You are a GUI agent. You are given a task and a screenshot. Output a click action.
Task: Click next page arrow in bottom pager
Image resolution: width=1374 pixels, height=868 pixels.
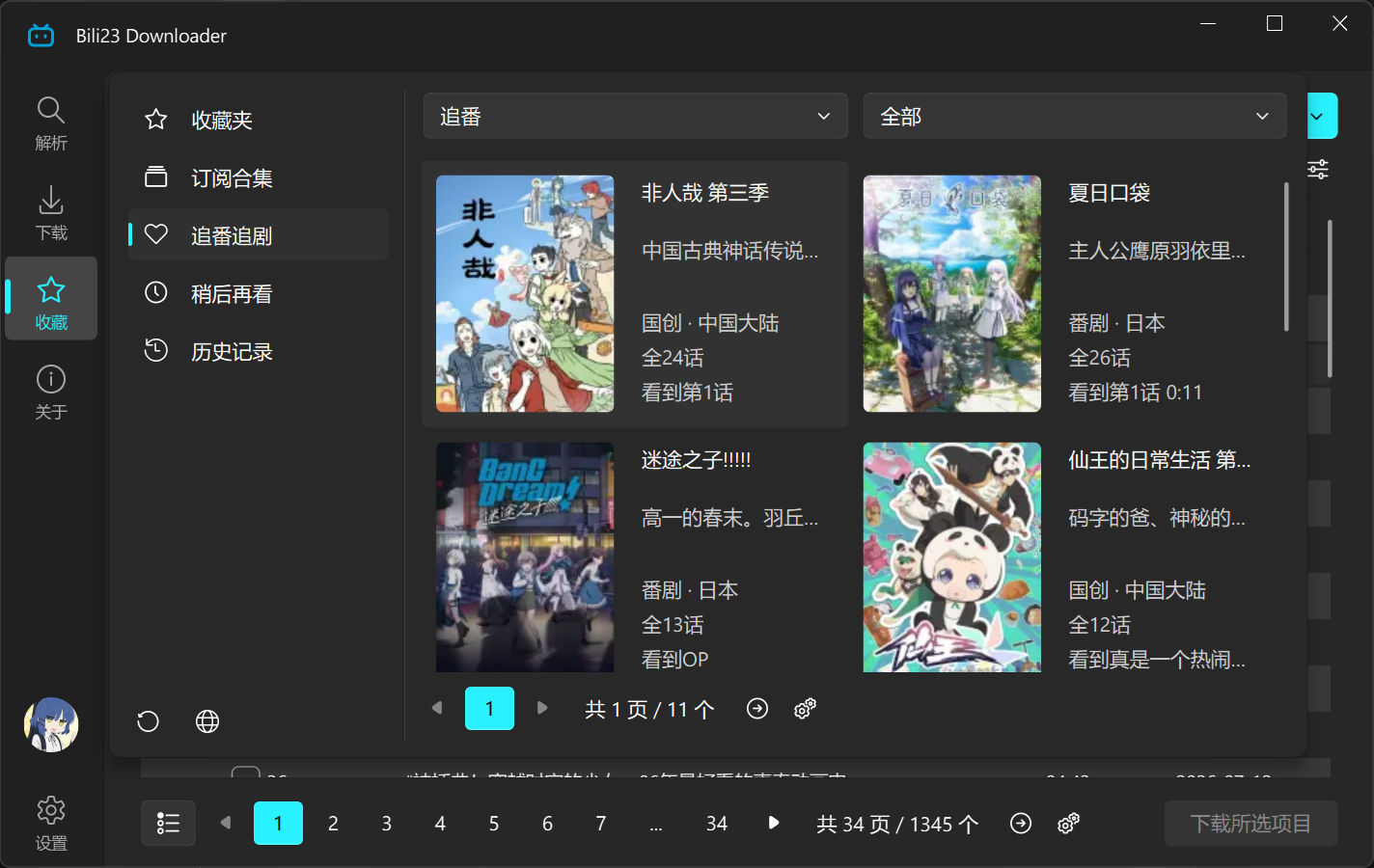(773, 823)
